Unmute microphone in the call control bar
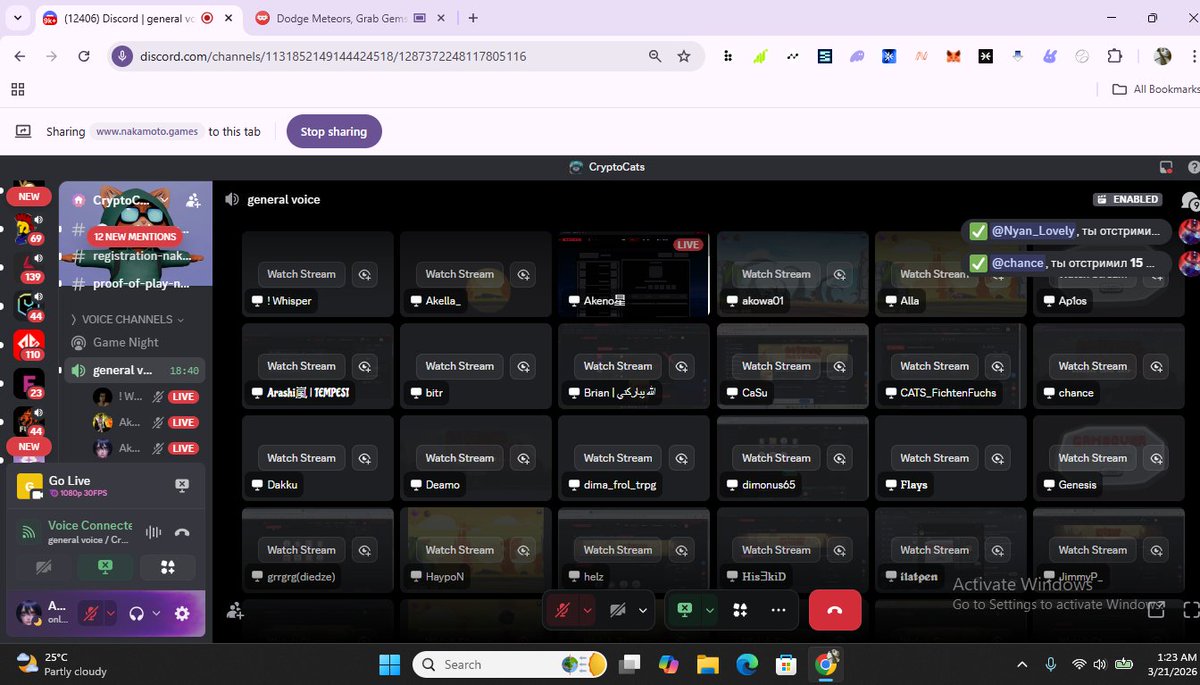Viewport: 1200px width, 685px height. [562, 610]
